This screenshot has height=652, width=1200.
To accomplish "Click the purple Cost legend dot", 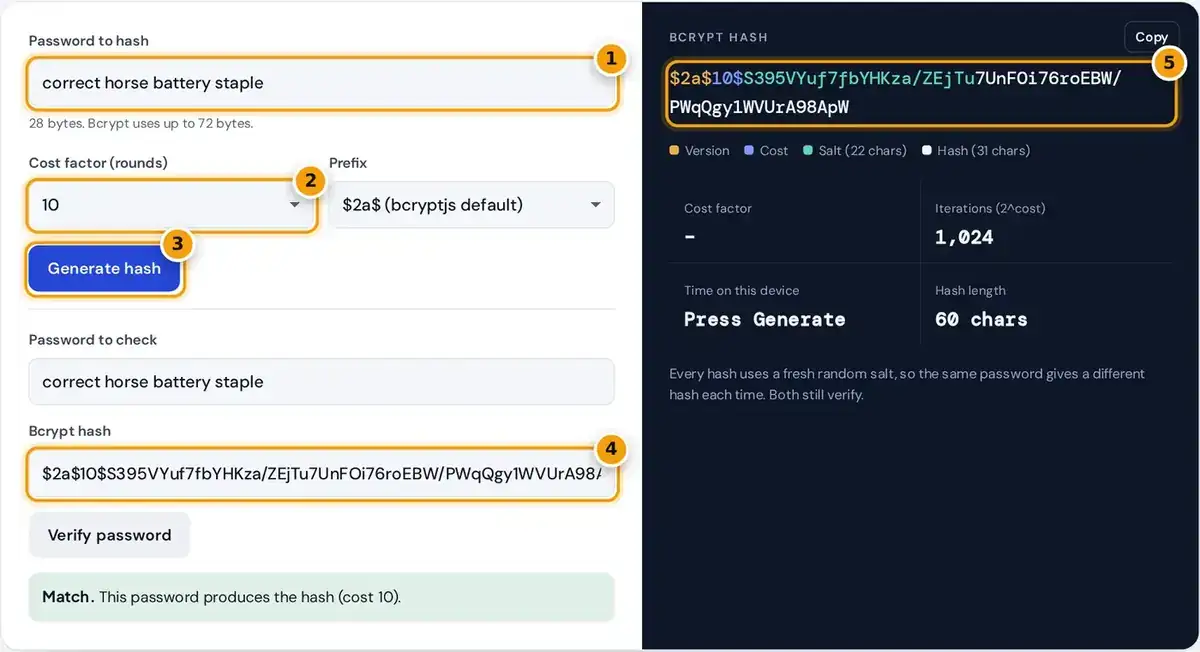I will (748, 151).
